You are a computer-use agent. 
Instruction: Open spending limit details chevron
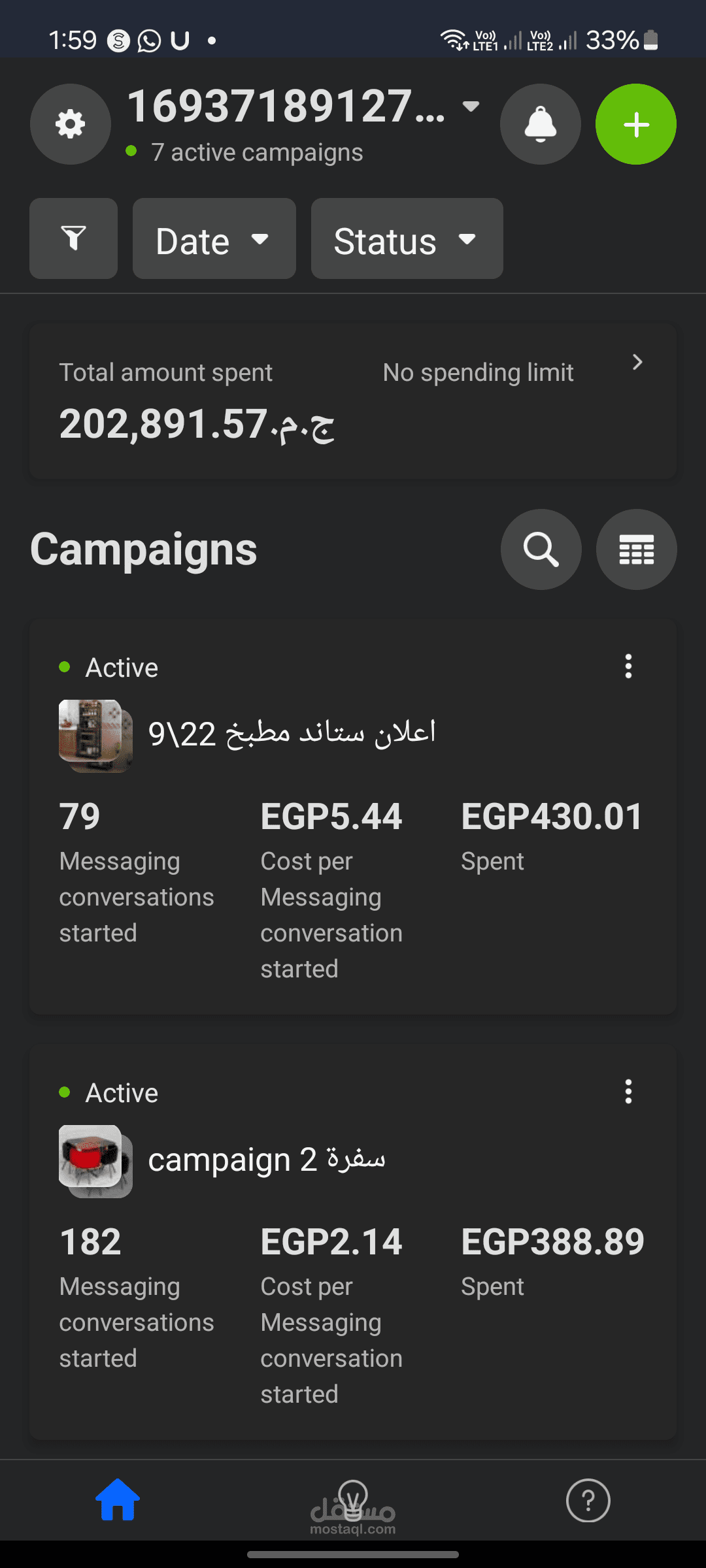[x=637, y=363]
